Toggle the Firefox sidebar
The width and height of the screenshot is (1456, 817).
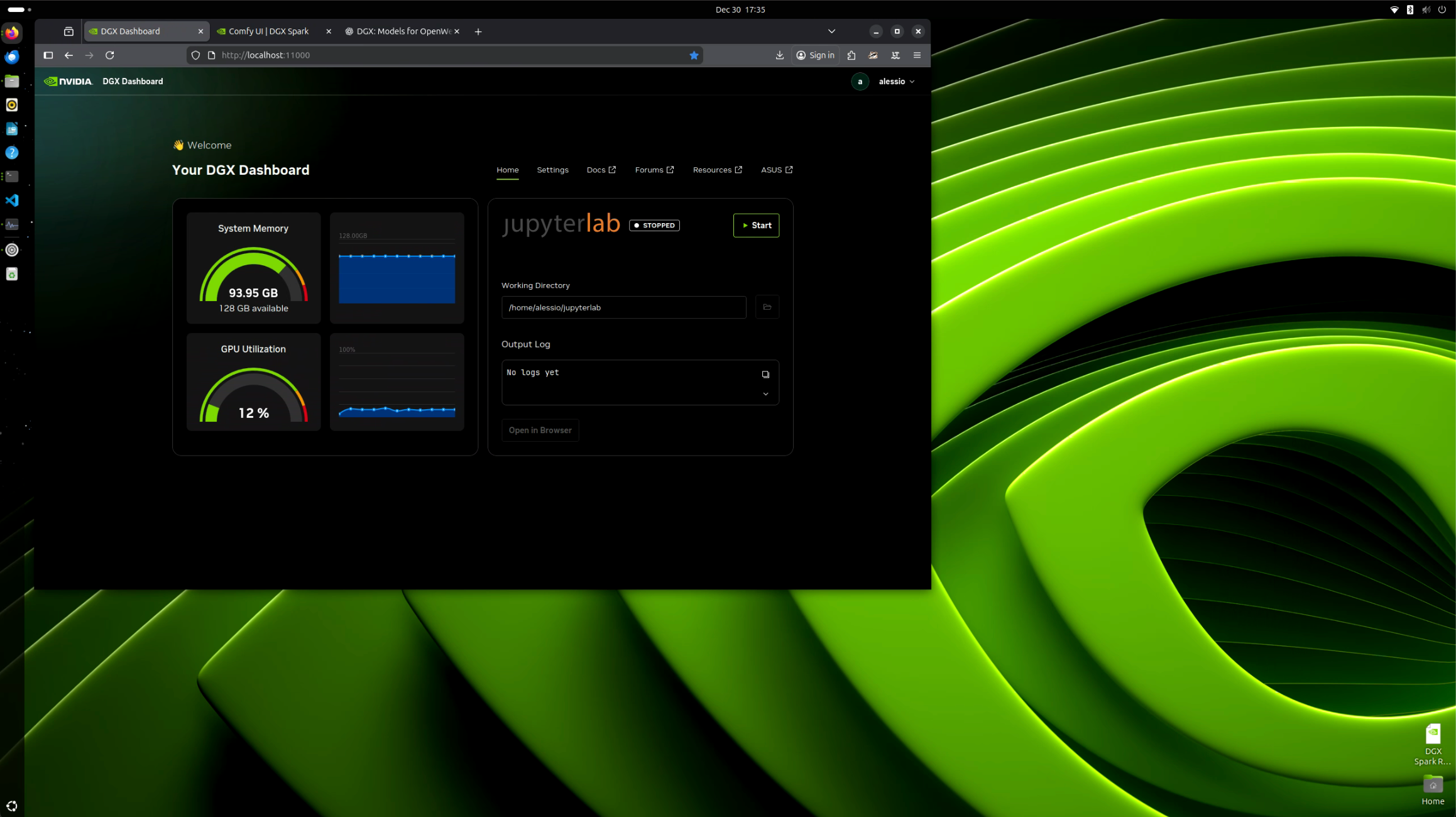(48, 55)
